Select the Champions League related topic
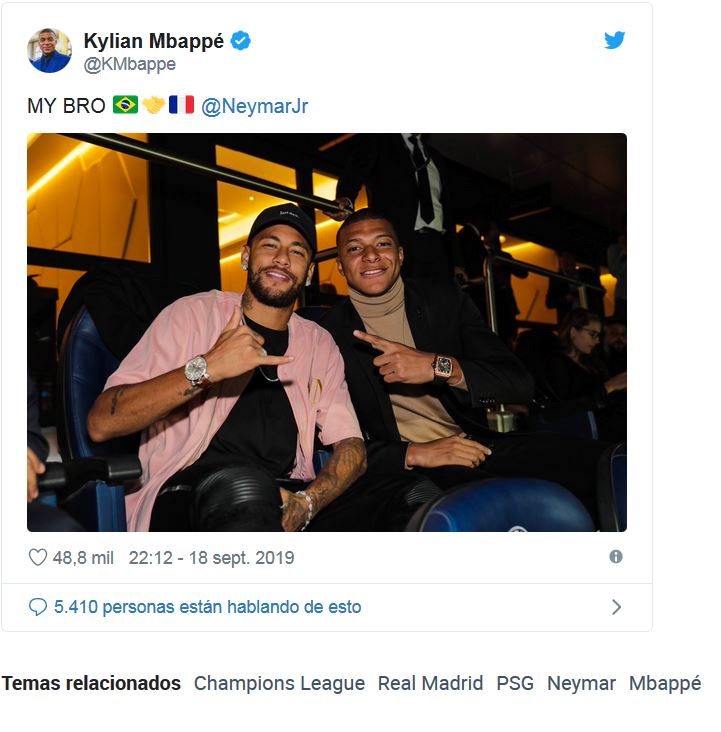Image resolution: width=721 pixels, height=732 pixels. tap(279, 684)
